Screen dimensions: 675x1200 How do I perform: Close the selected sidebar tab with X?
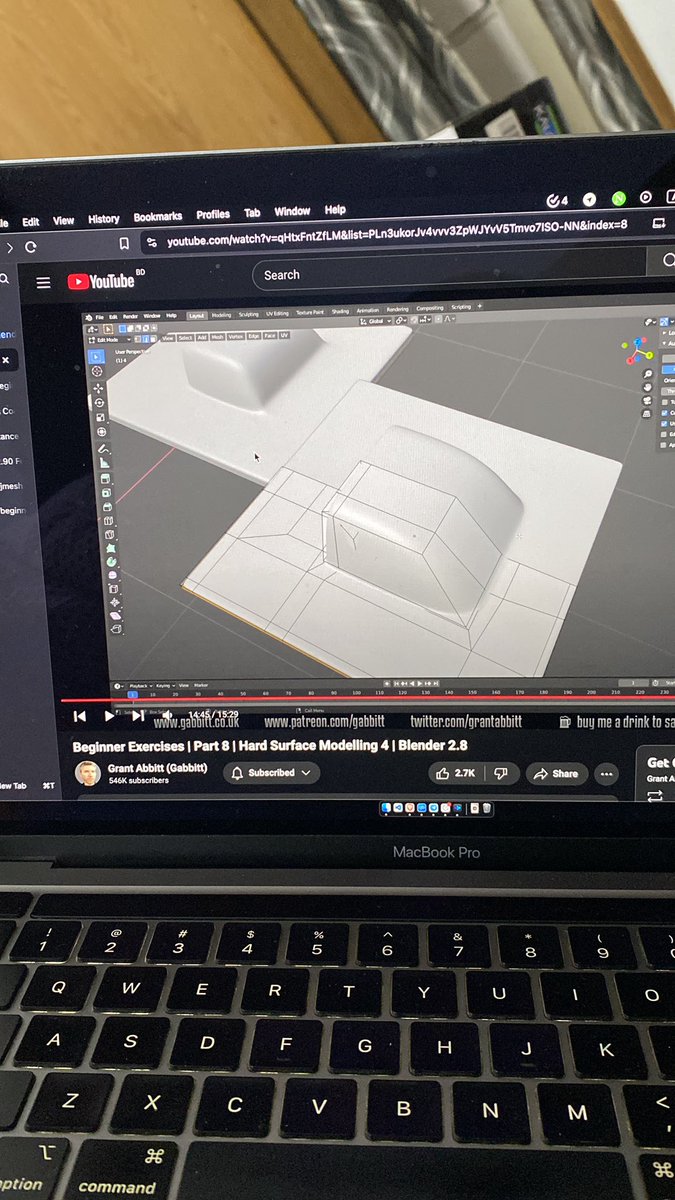click(4, 360)
